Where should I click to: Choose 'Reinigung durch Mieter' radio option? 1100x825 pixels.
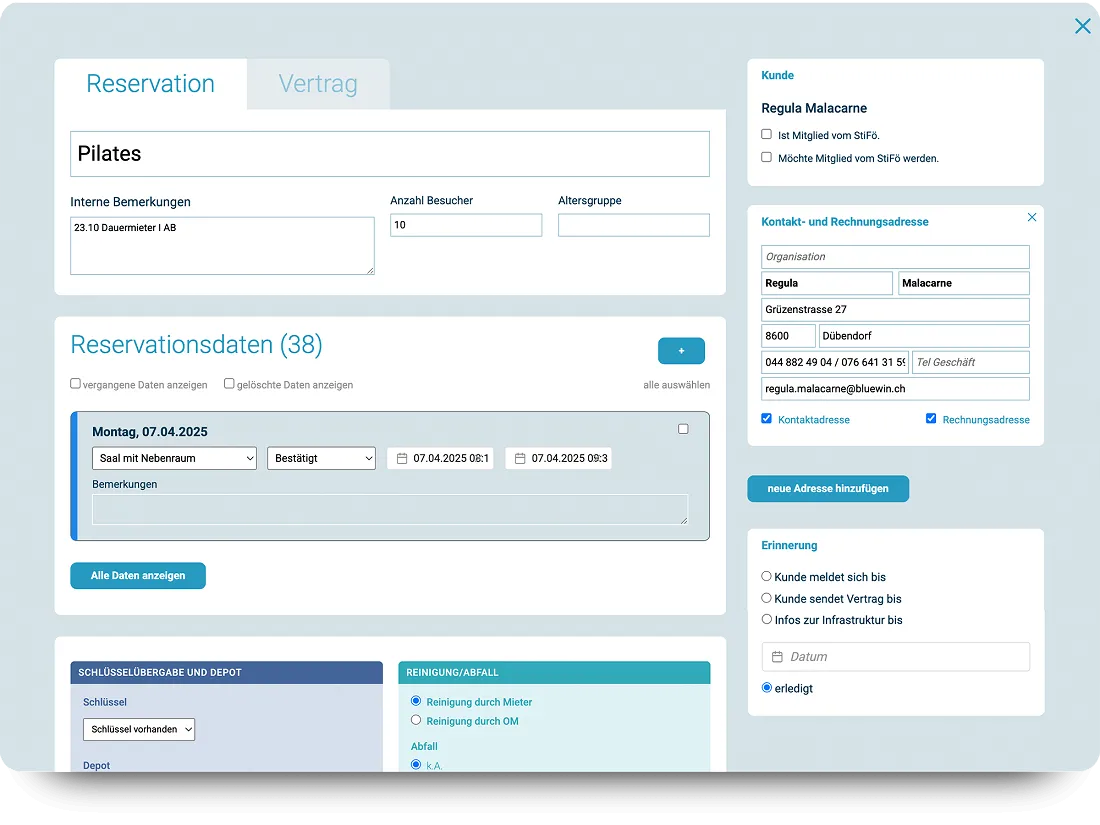coord(416,701)
